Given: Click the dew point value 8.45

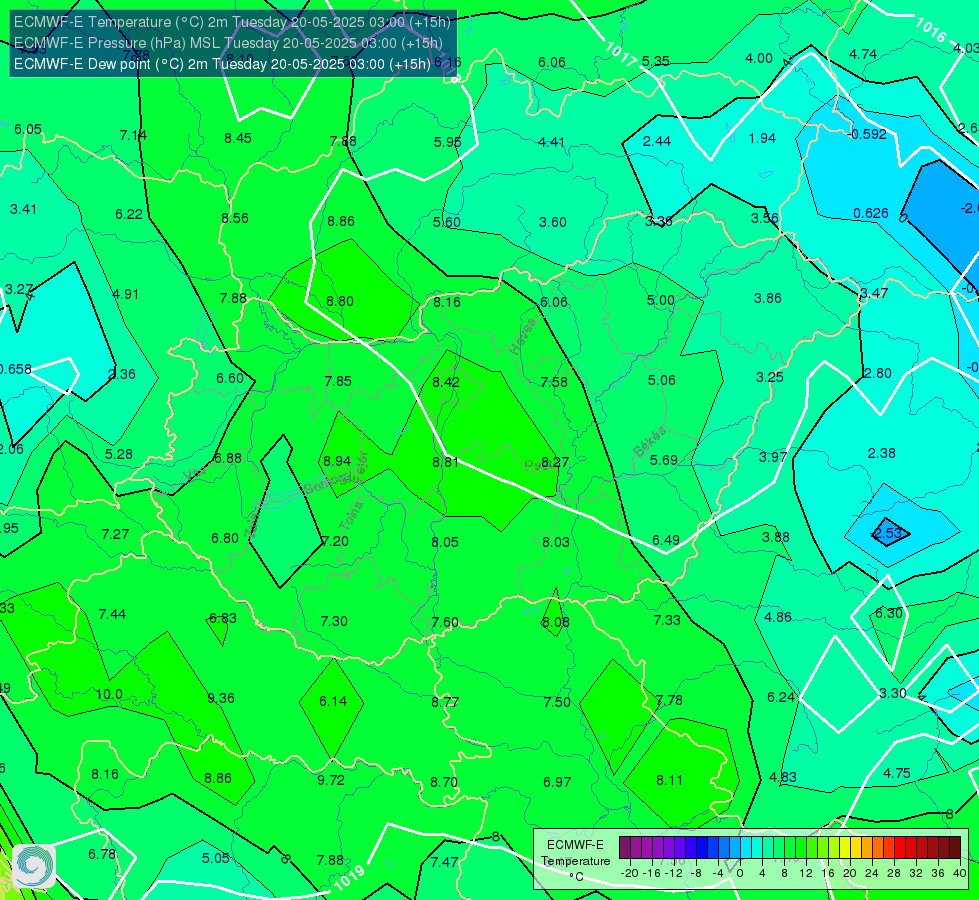Looking at the screenshot, I should 238,139.
